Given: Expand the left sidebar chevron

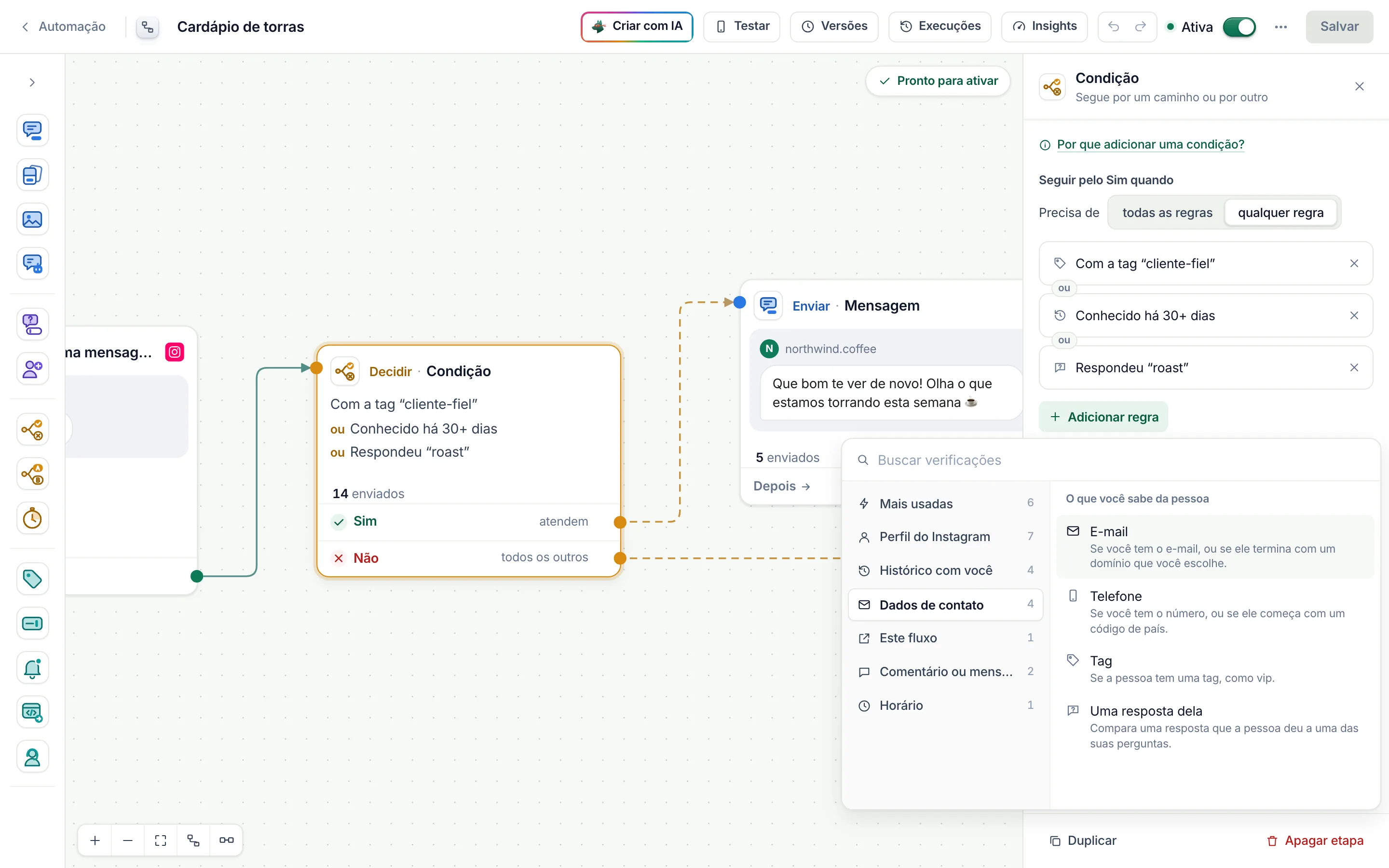Looking at the screenshot, I should 32,82.
